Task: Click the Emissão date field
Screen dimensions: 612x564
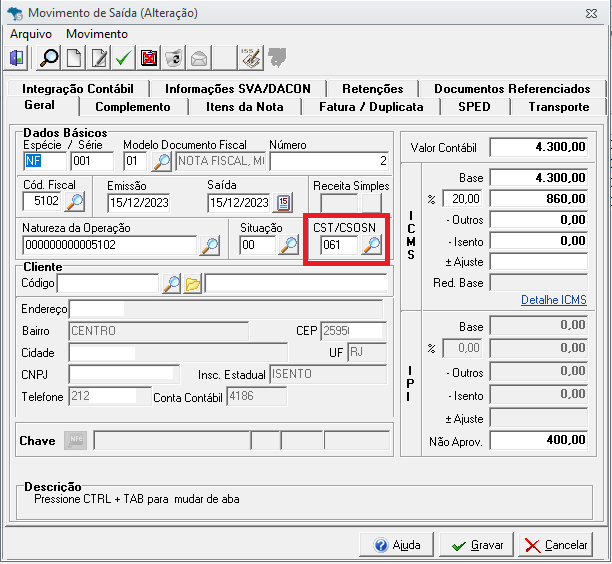Action: tap(139, 203)
